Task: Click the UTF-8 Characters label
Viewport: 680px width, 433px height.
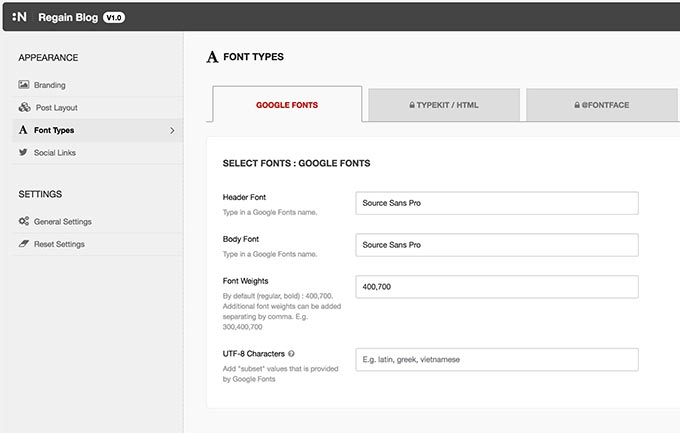Action: 254,354
